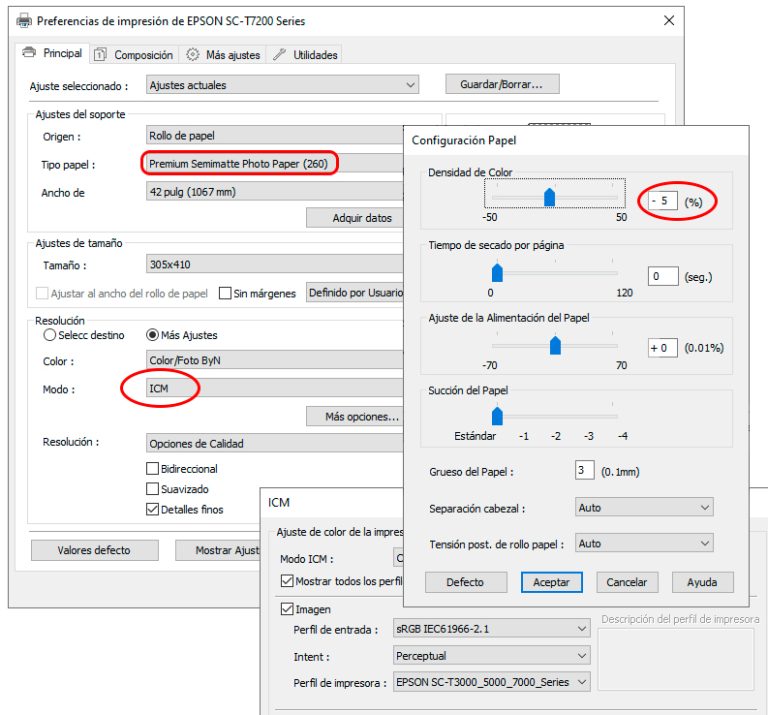Open the Tipo papel Premium Semimatte dropdown
This screenshot has height=715, width=768.
[x=275, y=164]
